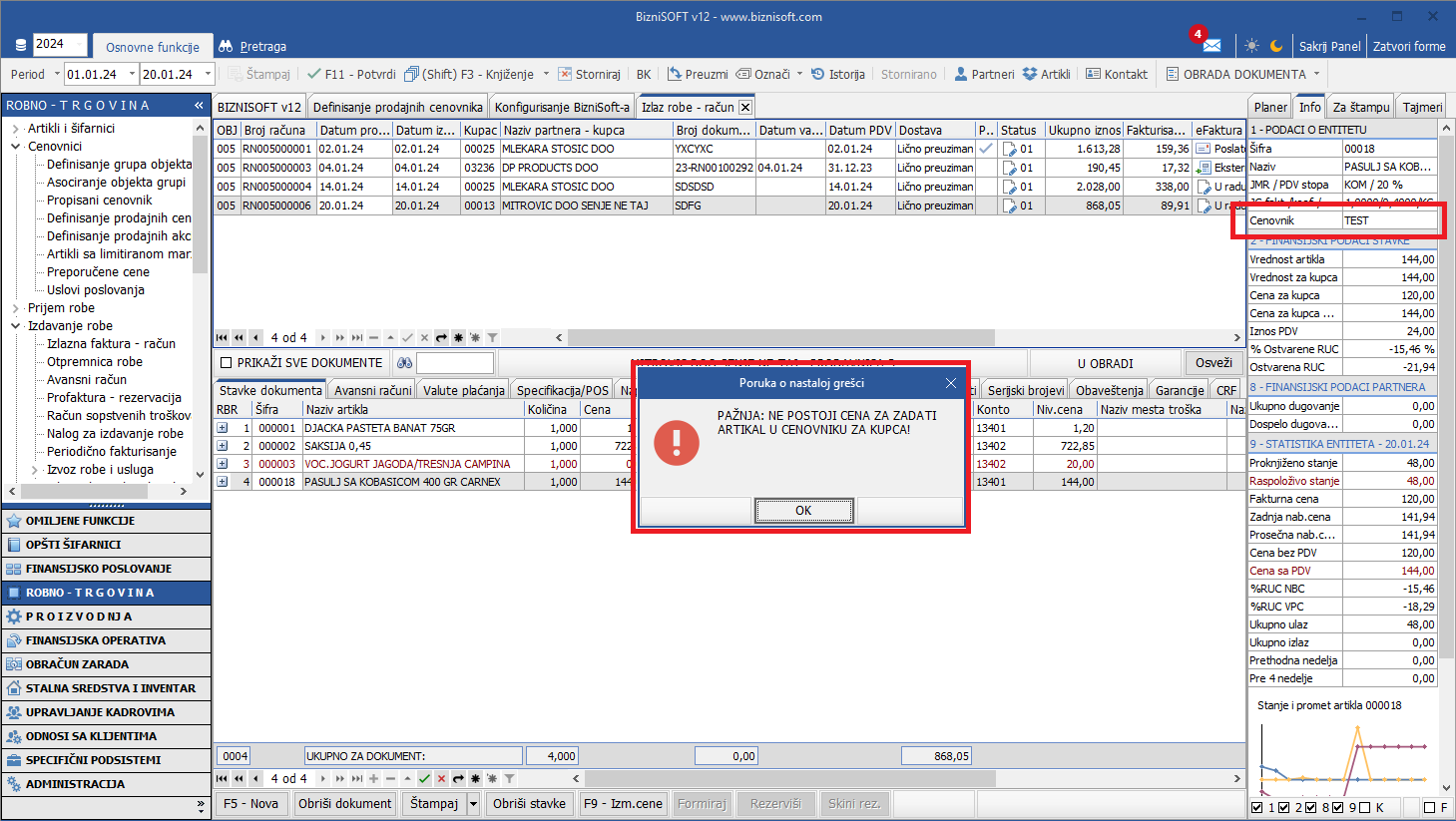The image size is (1456, 821).
Task: Switch to the Planer tab
Action: click(x=1270, y=107)
